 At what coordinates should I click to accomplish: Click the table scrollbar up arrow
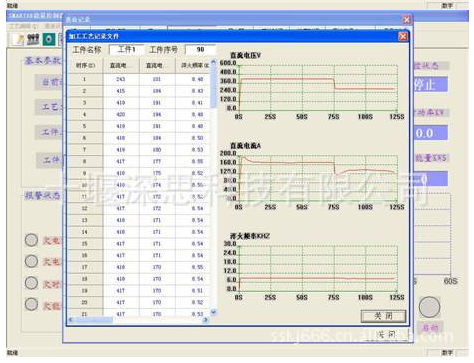[213, 62]
